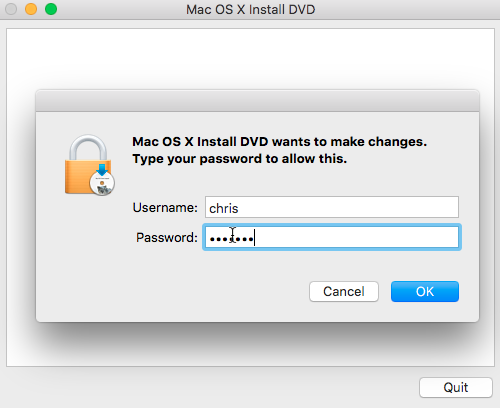Viewport: 500px width, 408px height.
Task: Click the masked password dots
Action: (231, 239)
